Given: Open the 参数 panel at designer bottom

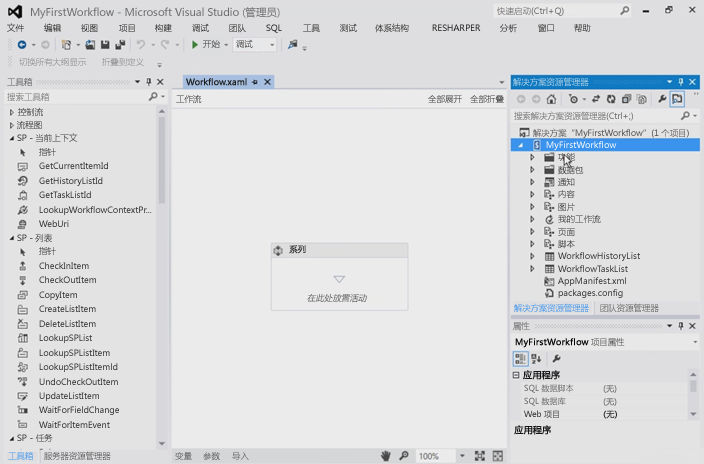Looking at the screenshot, I should tap(211, 456).
